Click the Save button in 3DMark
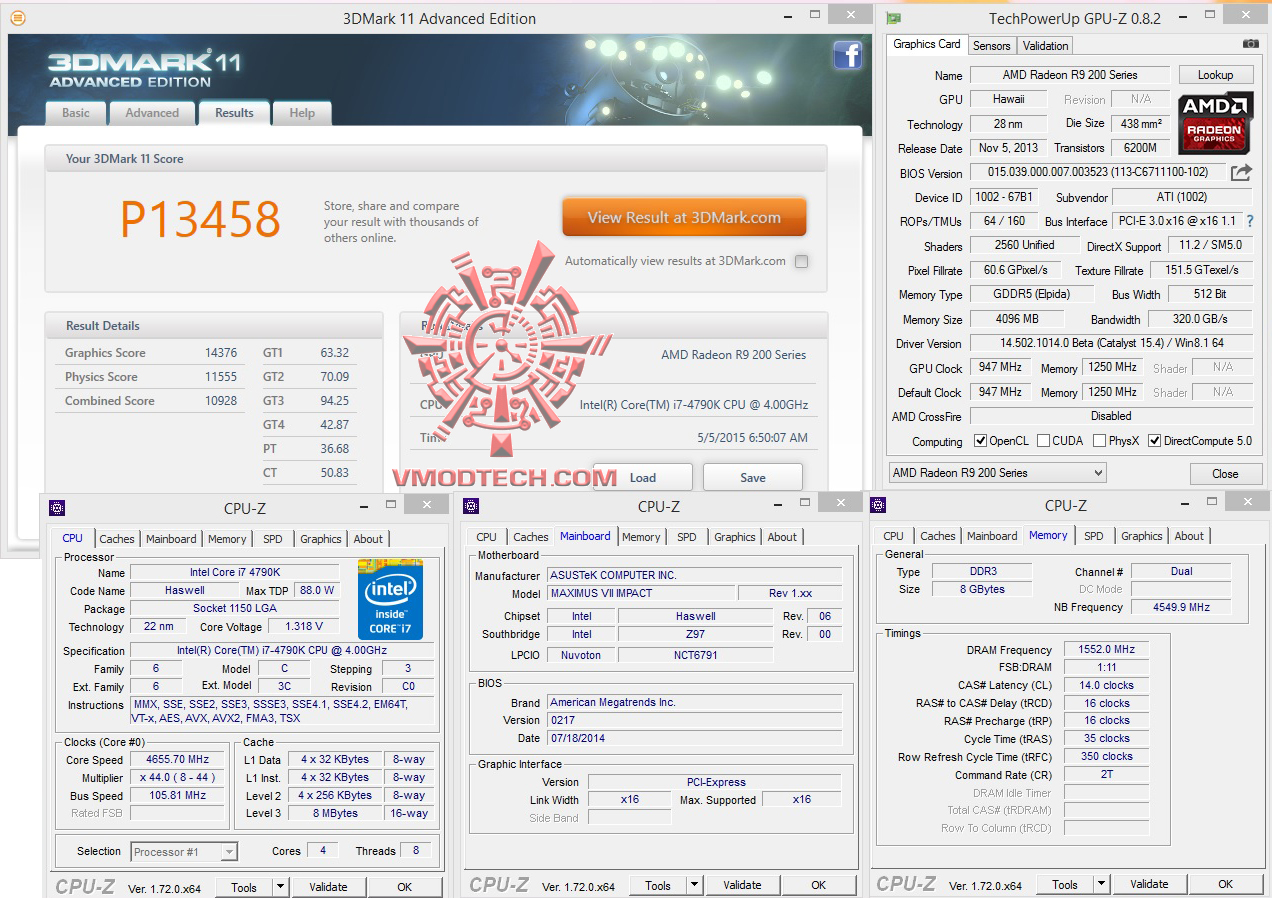This screenshot has height=898, width=1272. click(753, 477)
